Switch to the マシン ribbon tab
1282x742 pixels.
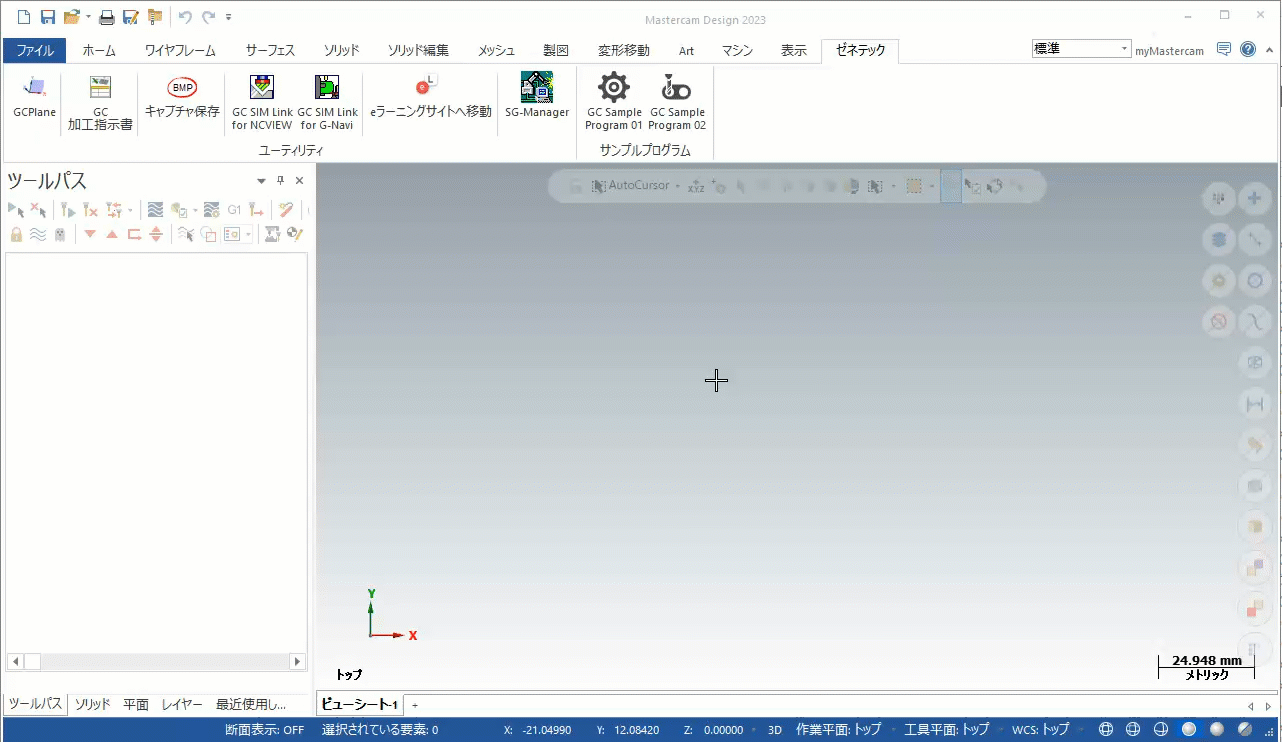tap(737, 50)
